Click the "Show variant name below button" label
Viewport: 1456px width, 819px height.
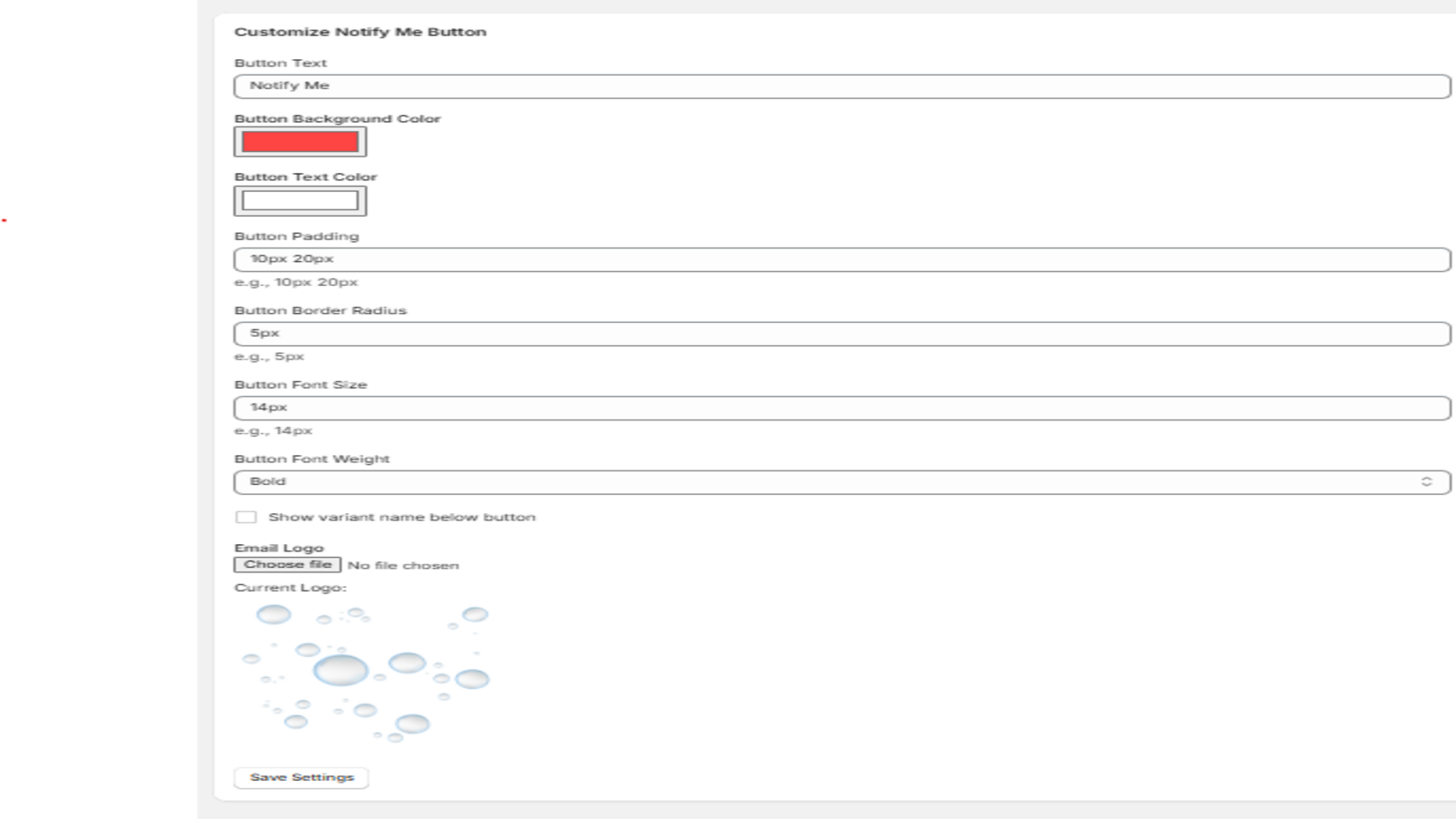click(401, 517)
